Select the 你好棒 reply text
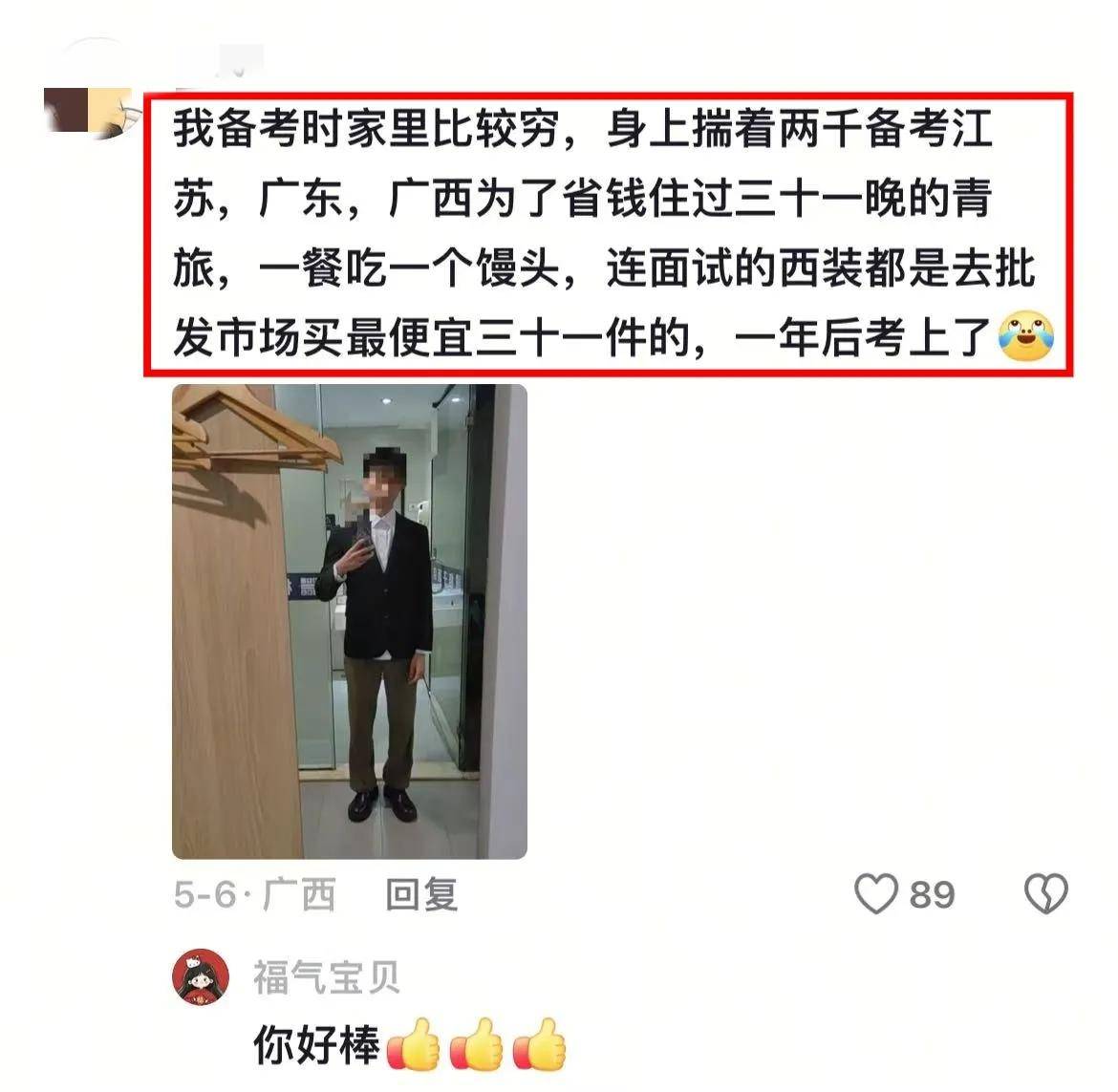The height and width of the screenshot is (1092, 1118). click(x=317, y=1045)
